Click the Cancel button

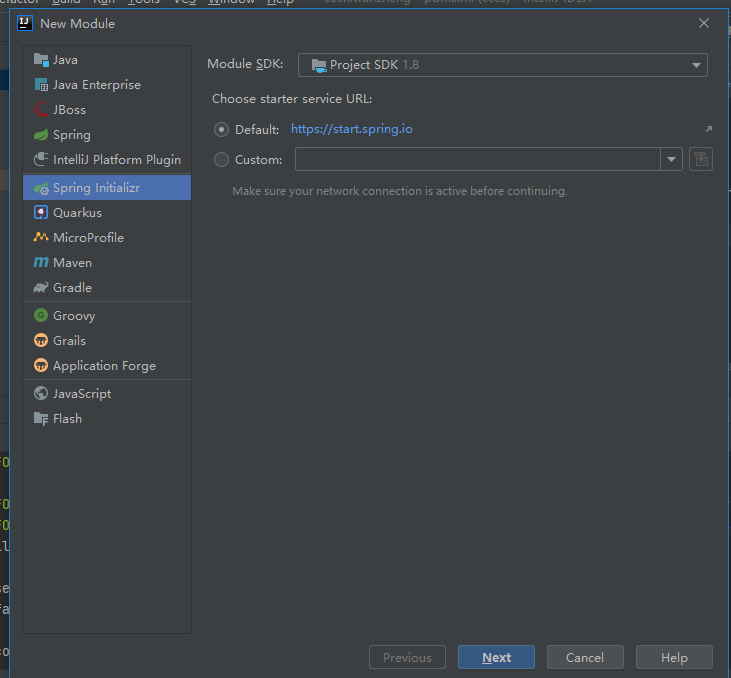(x=585, y=657)
